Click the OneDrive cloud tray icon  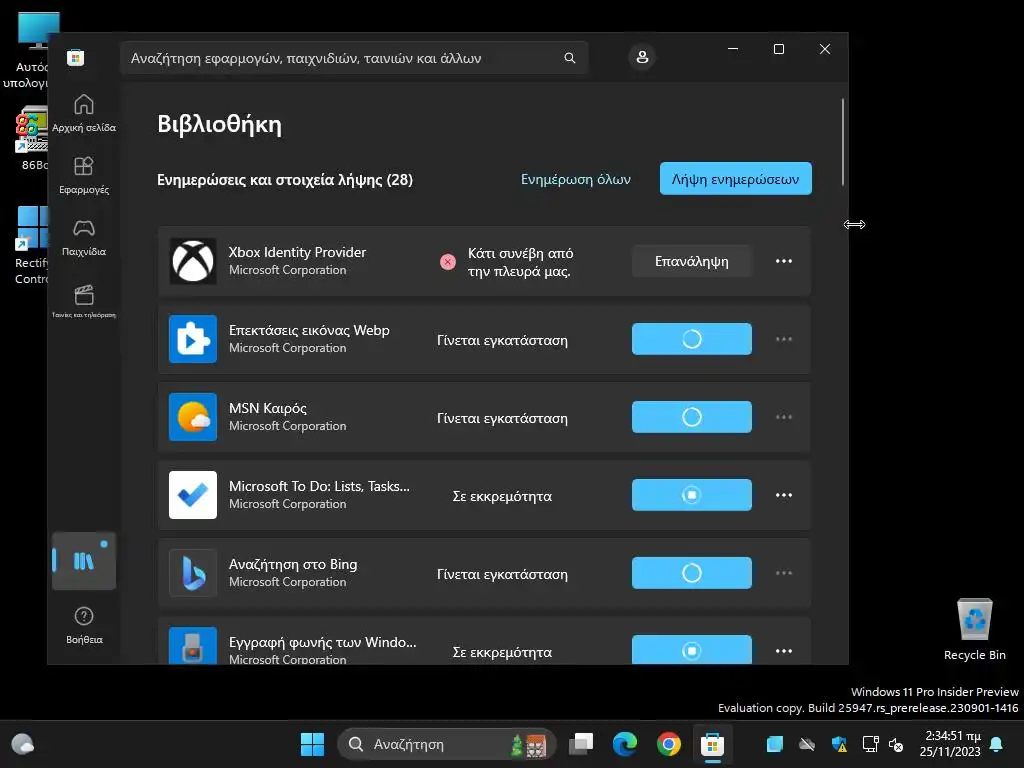pos(807,744)
